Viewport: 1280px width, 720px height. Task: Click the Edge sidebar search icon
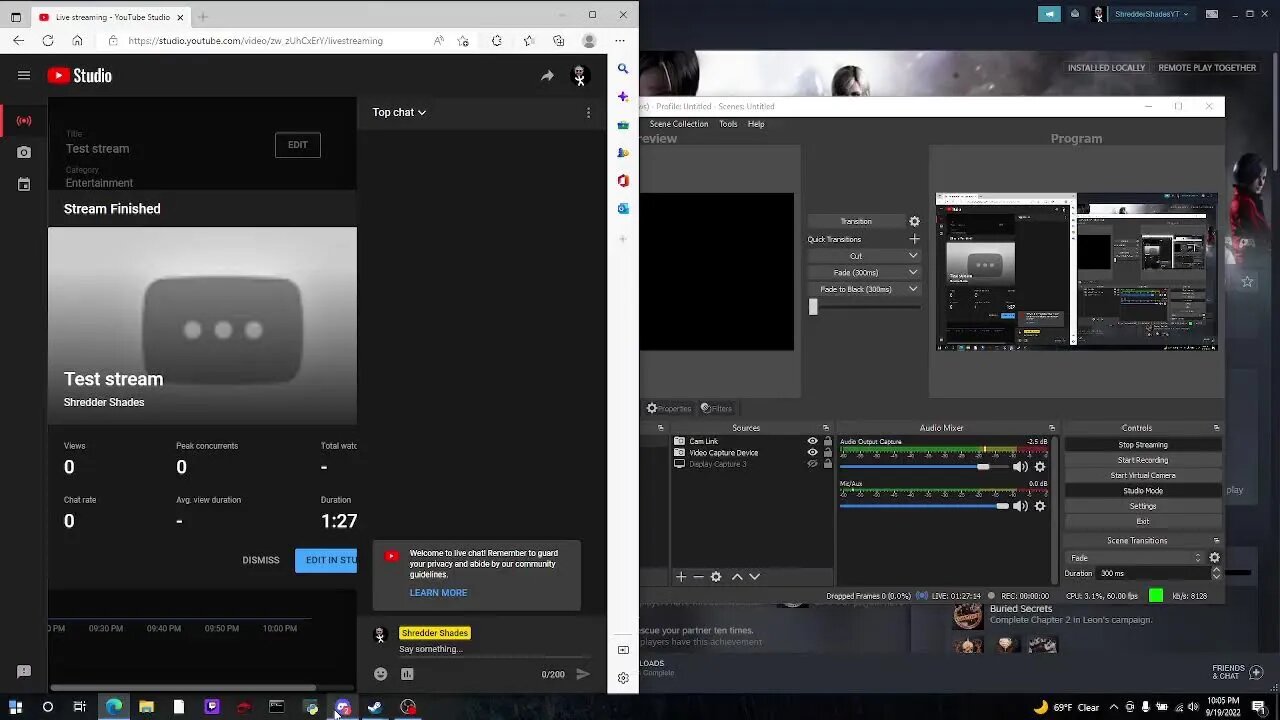pyautogui.click(x=623, y=69)
